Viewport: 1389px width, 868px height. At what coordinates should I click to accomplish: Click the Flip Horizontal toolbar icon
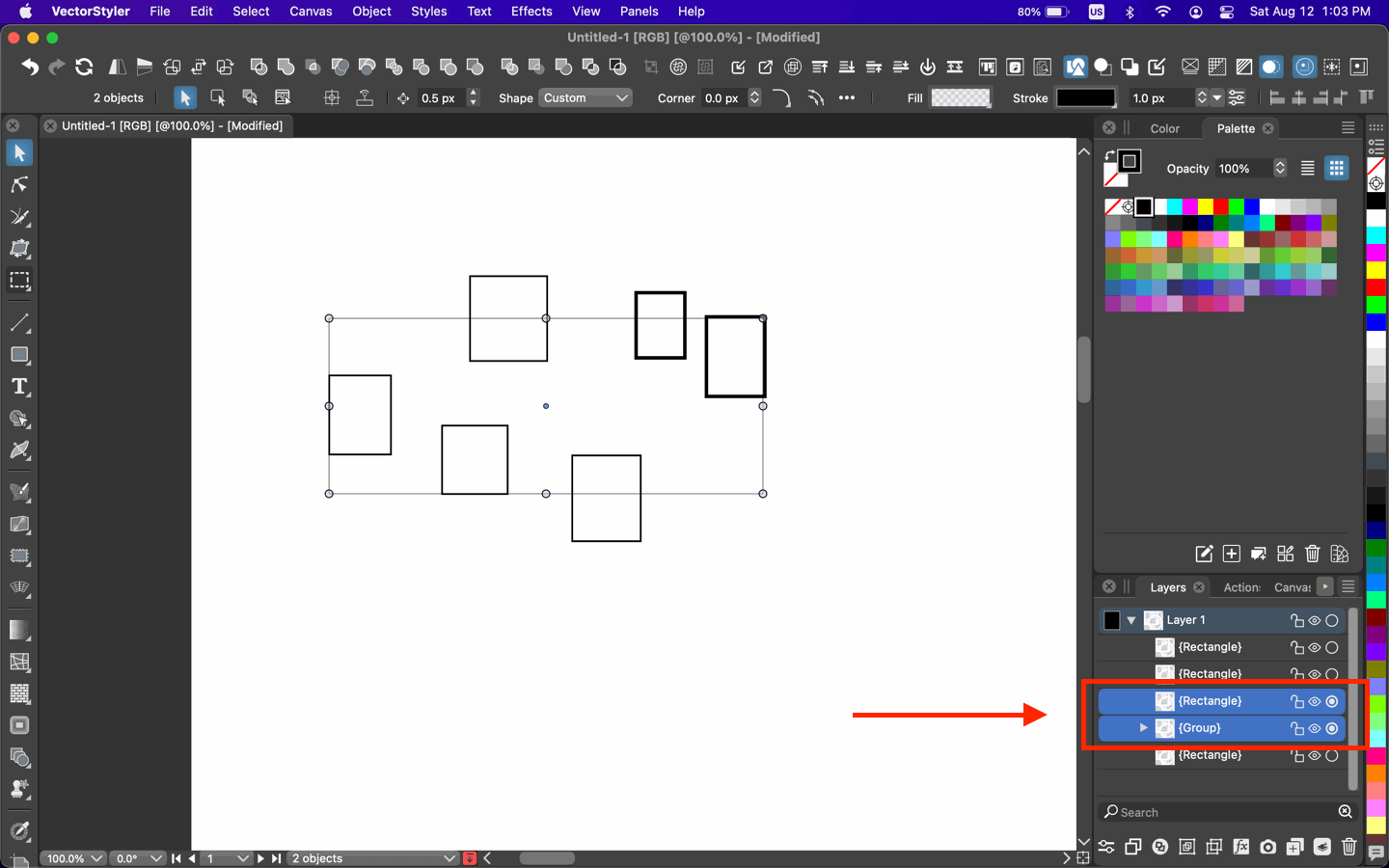click(117, 67)
